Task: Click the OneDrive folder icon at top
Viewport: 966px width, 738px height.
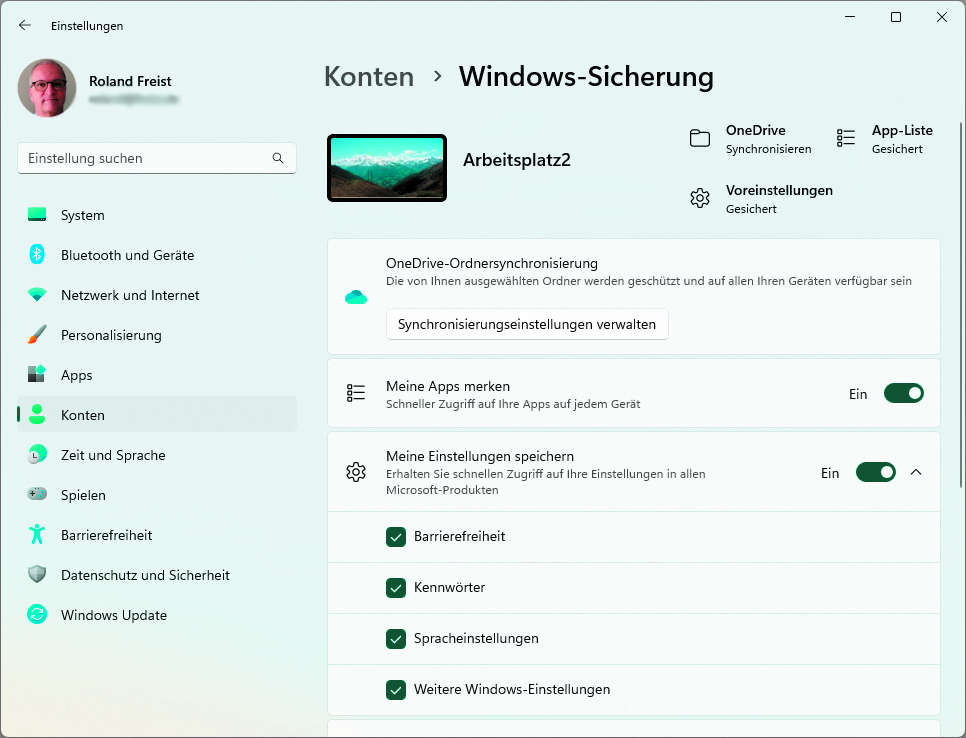Action: click(700, 138)
